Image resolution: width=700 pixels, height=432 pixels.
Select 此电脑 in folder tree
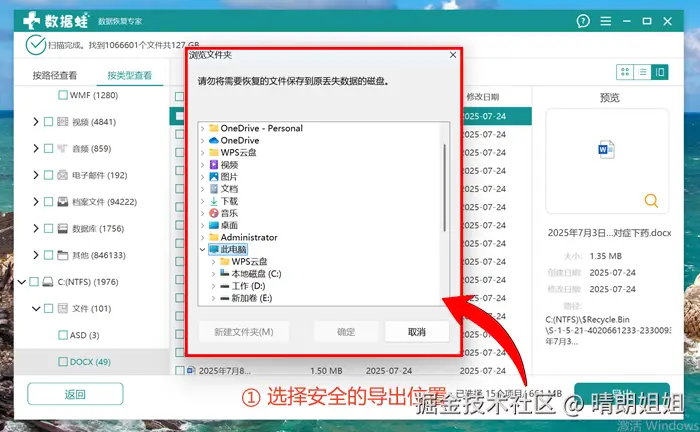coord(228,249)
